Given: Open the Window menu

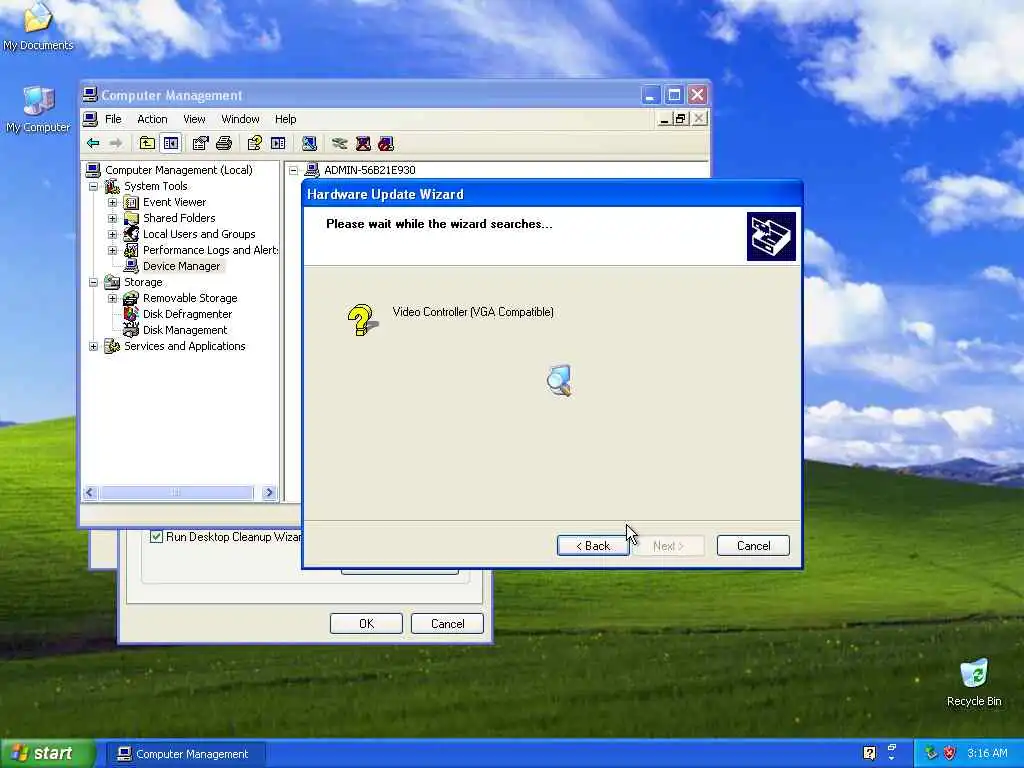Looking at the screenshot, I should pos(240,119).
